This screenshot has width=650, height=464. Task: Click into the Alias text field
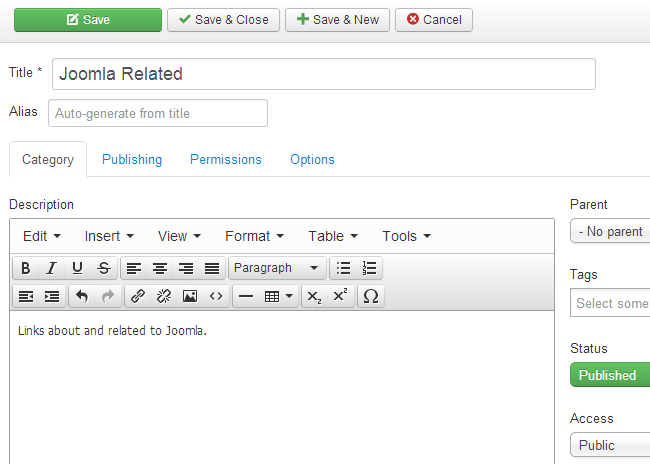[158, 113]
